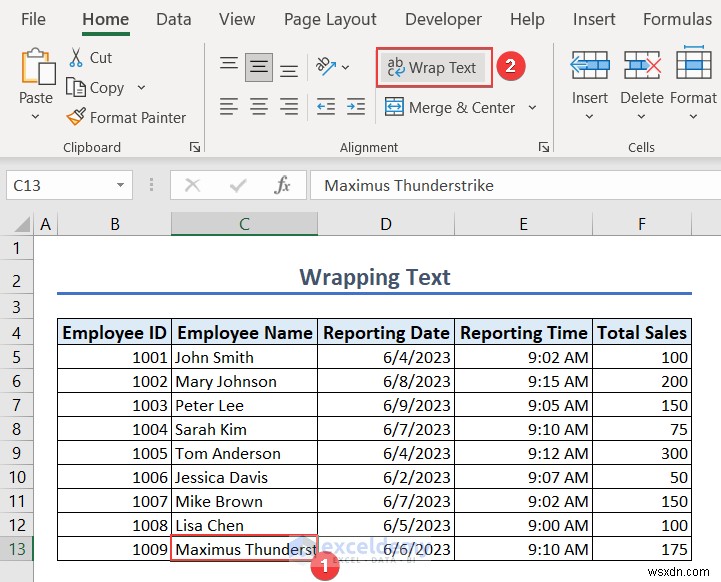
Task: Switch to the Formulas tab
Action: click(x=677, y=19)
